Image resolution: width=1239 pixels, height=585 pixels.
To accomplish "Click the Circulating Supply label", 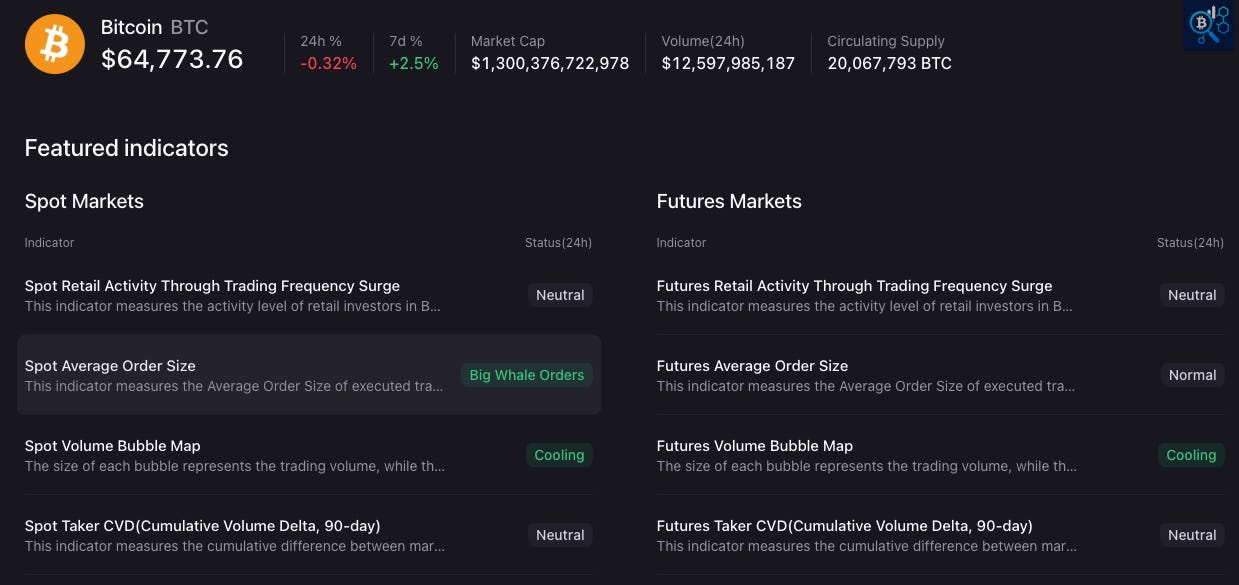I will tap(886, 41).
